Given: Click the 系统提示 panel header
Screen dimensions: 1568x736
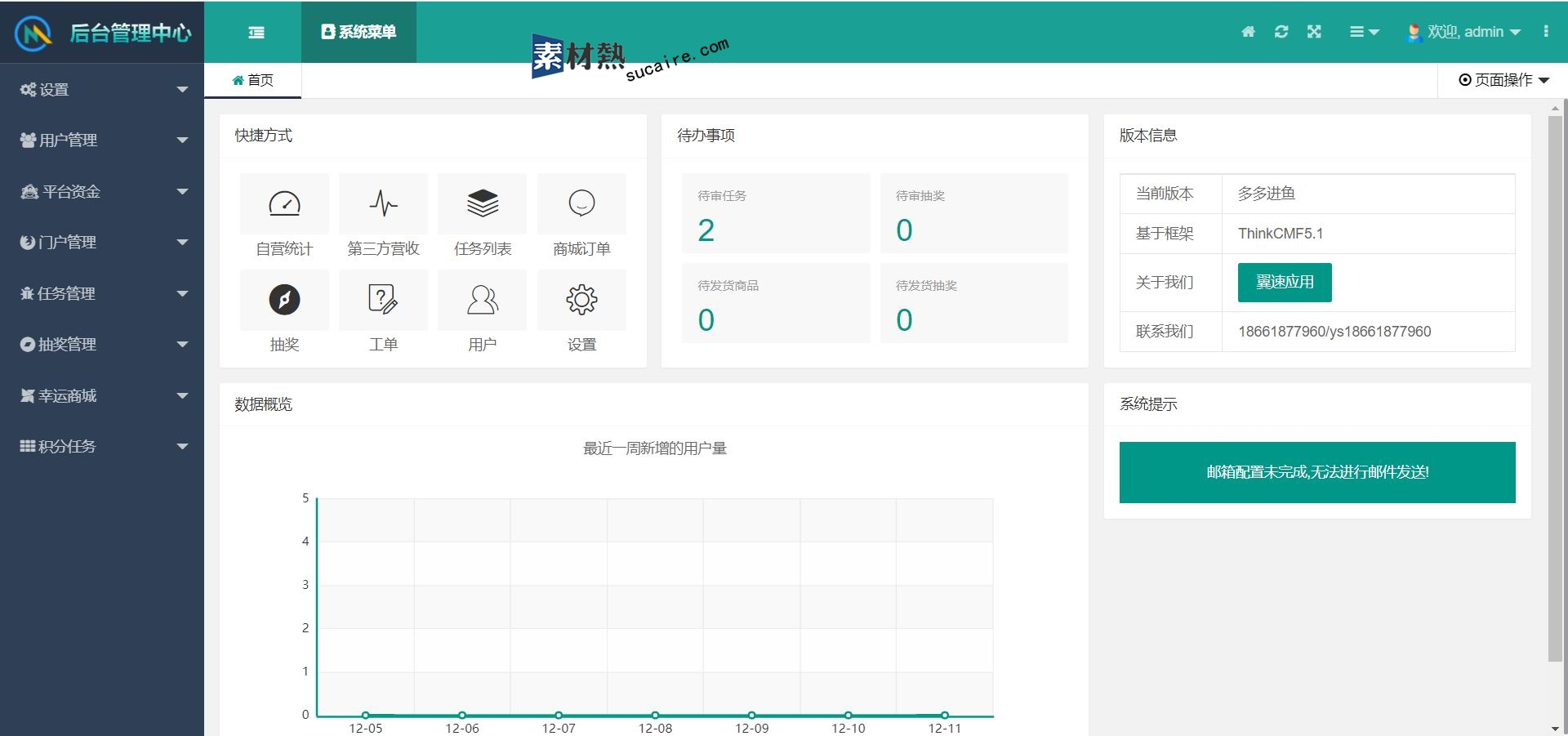Looking at the screenshot, I should coord(1148,404).
